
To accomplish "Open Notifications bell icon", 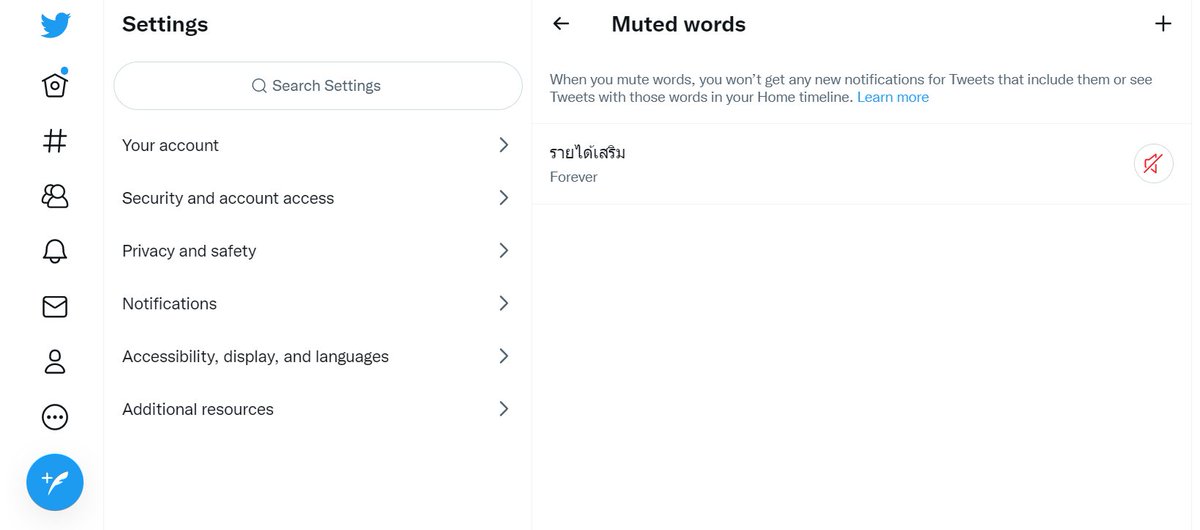I will point(55,251).
